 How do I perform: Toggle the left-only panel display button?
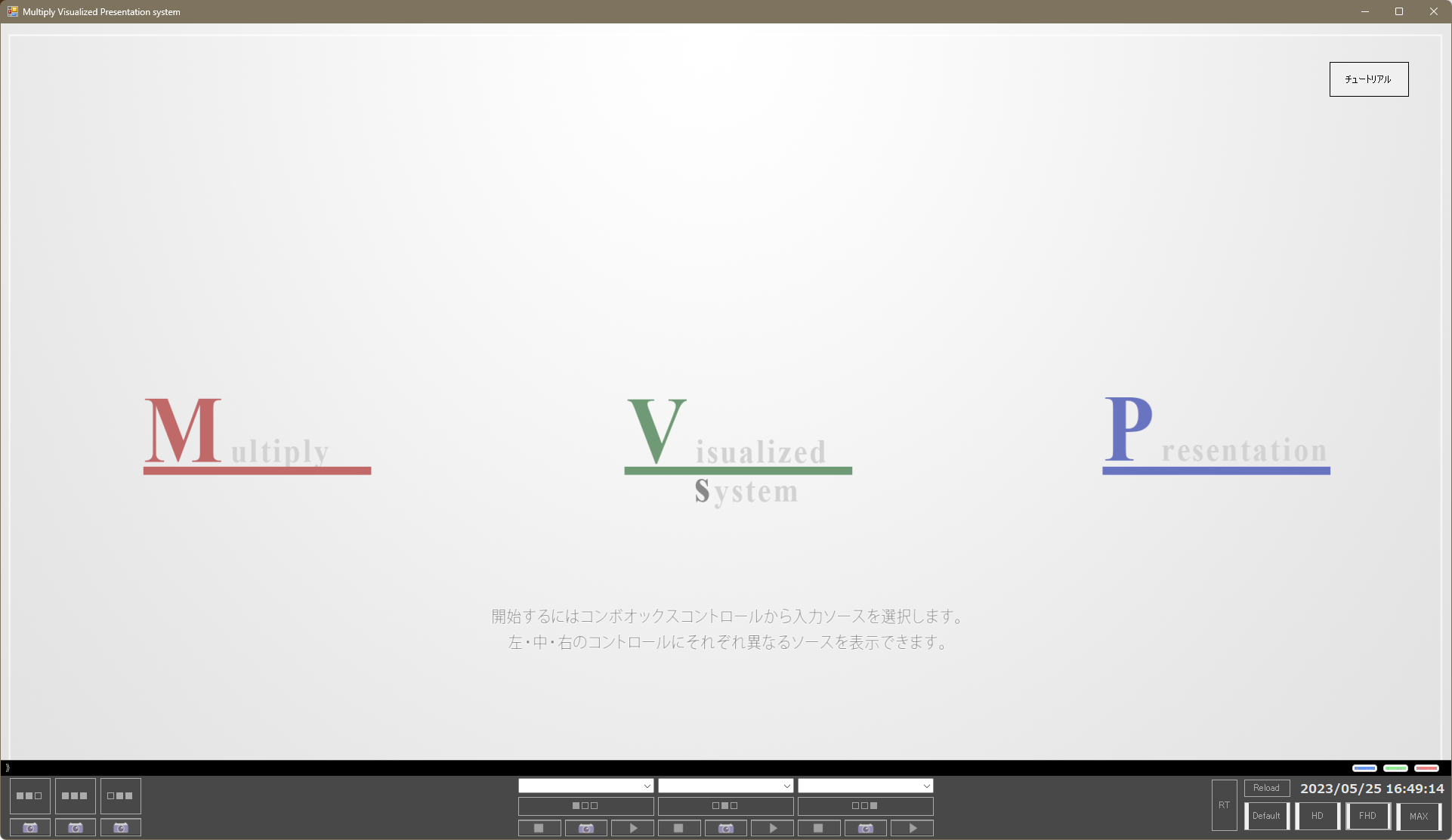pyautogui.click(x=585, y=806)
